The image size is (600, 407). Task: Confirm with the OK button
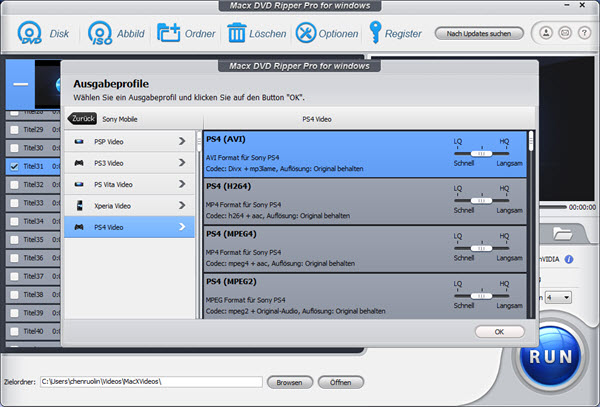[x=499, y=332]
